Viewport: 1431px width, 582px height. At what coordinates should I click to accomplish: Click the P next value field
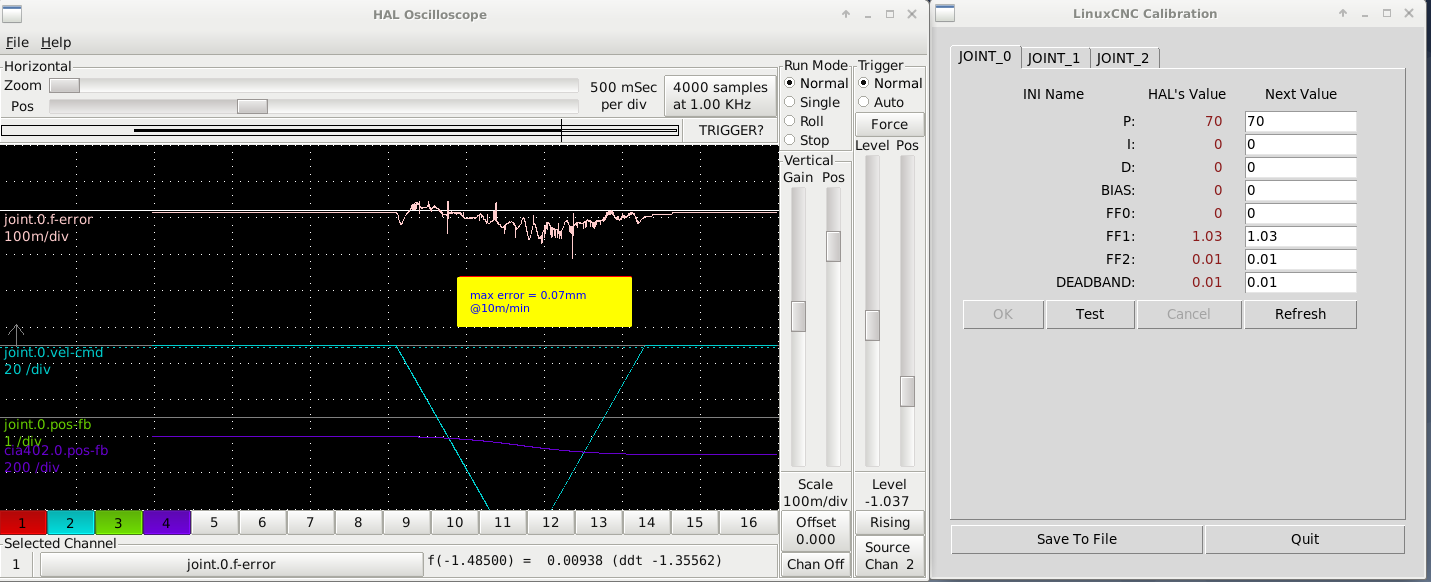tap(1300, 121)
